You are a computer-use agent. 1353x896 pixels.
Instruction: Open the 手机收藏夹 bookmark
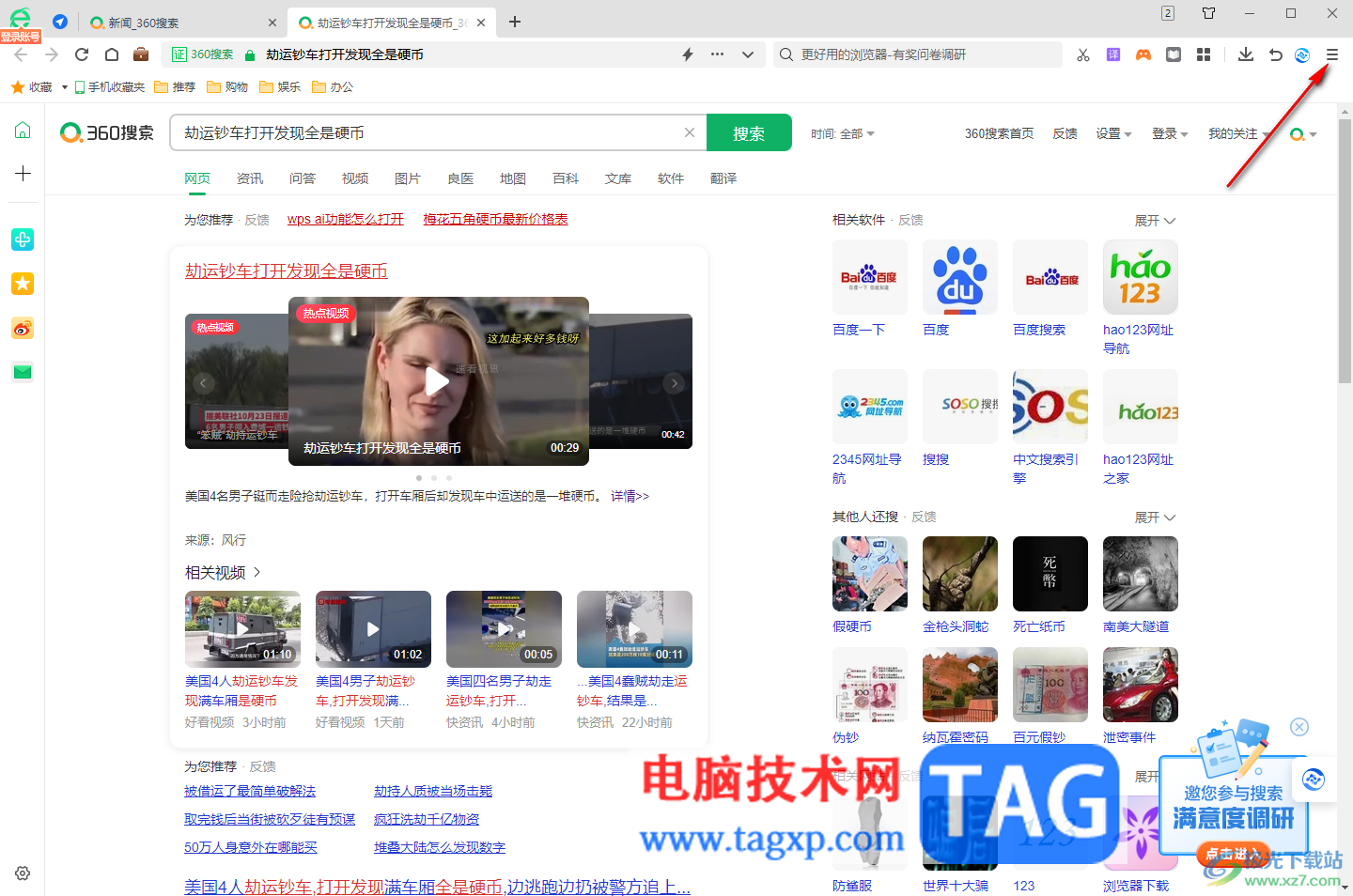click(x=110, y=87)
